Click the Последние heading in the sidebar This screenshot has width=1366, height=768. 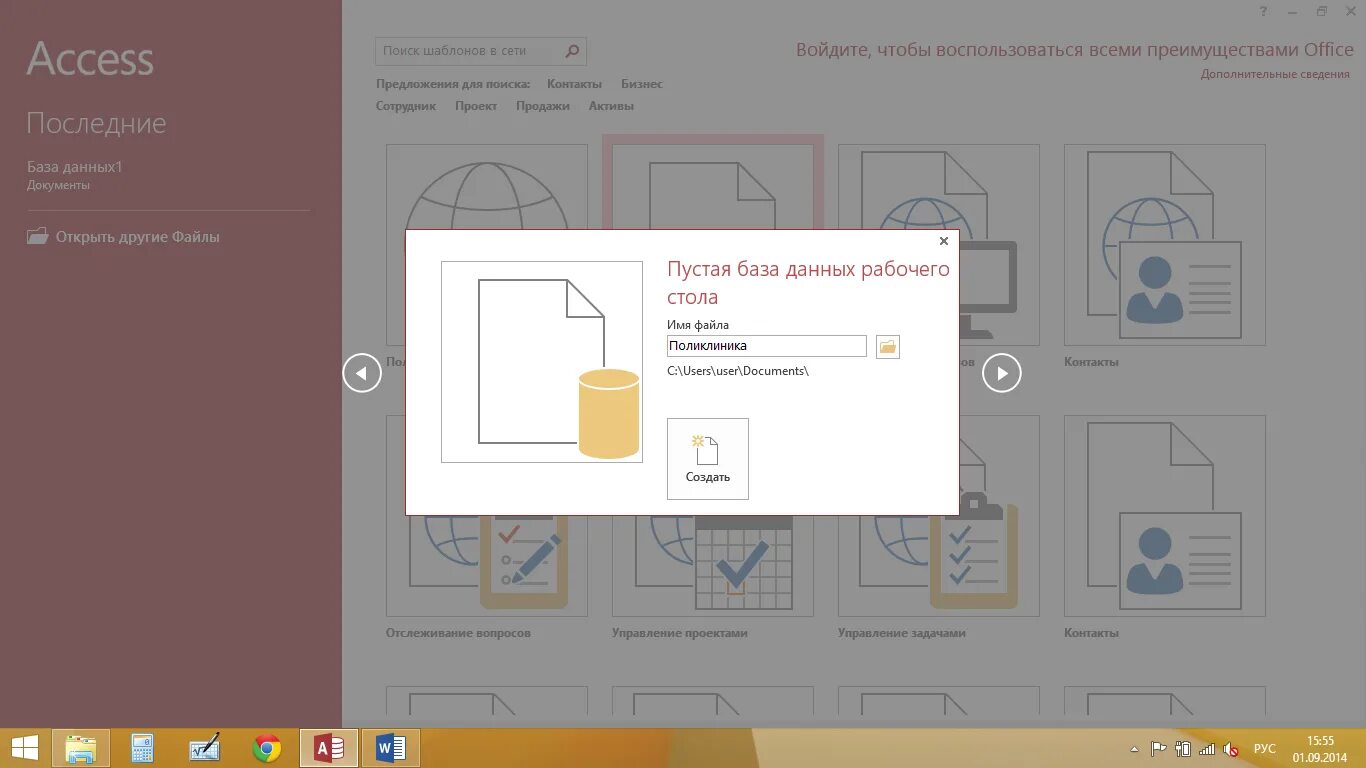point(96,124)
